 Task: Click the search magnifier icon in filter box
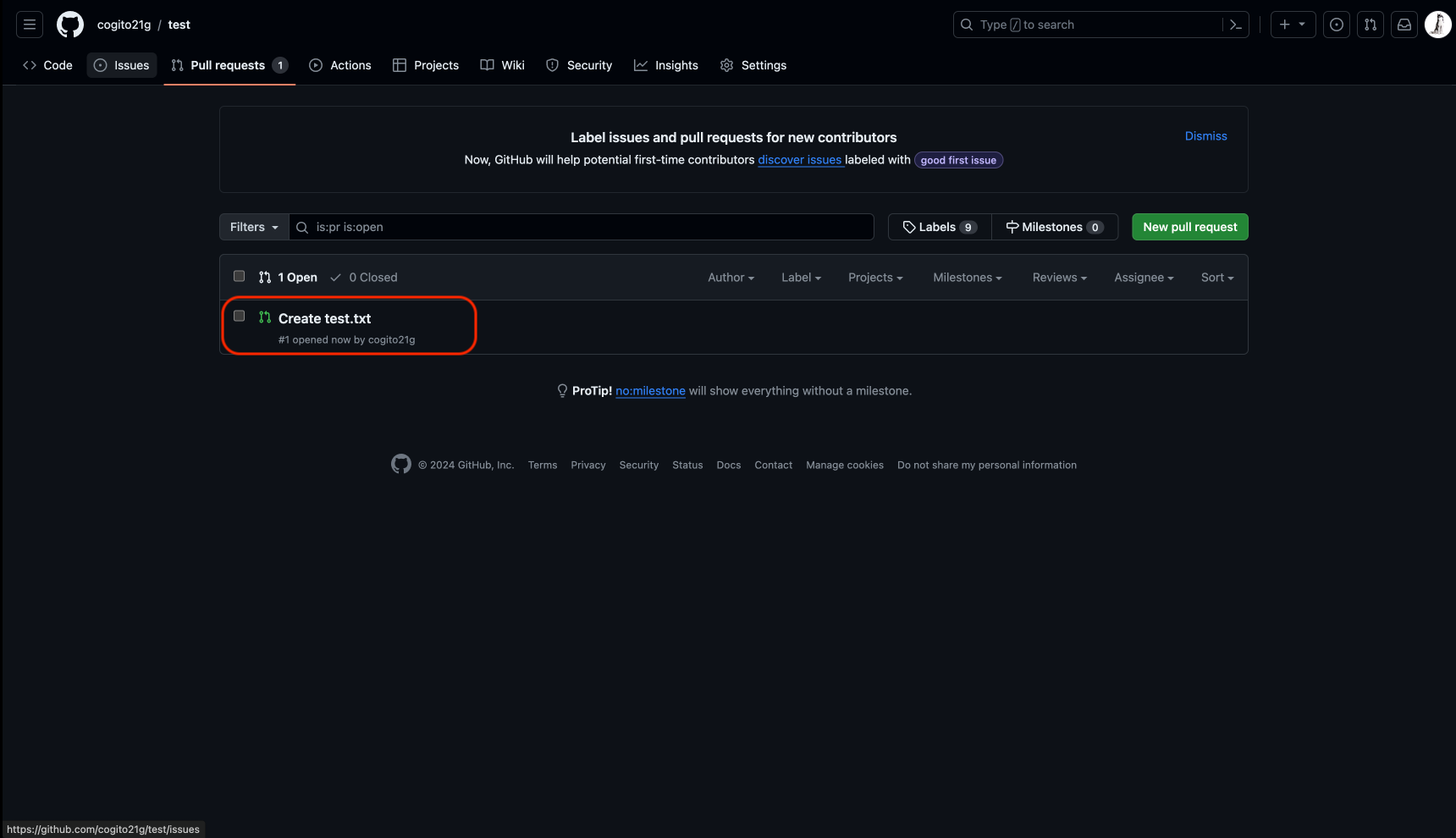(301, 227)
